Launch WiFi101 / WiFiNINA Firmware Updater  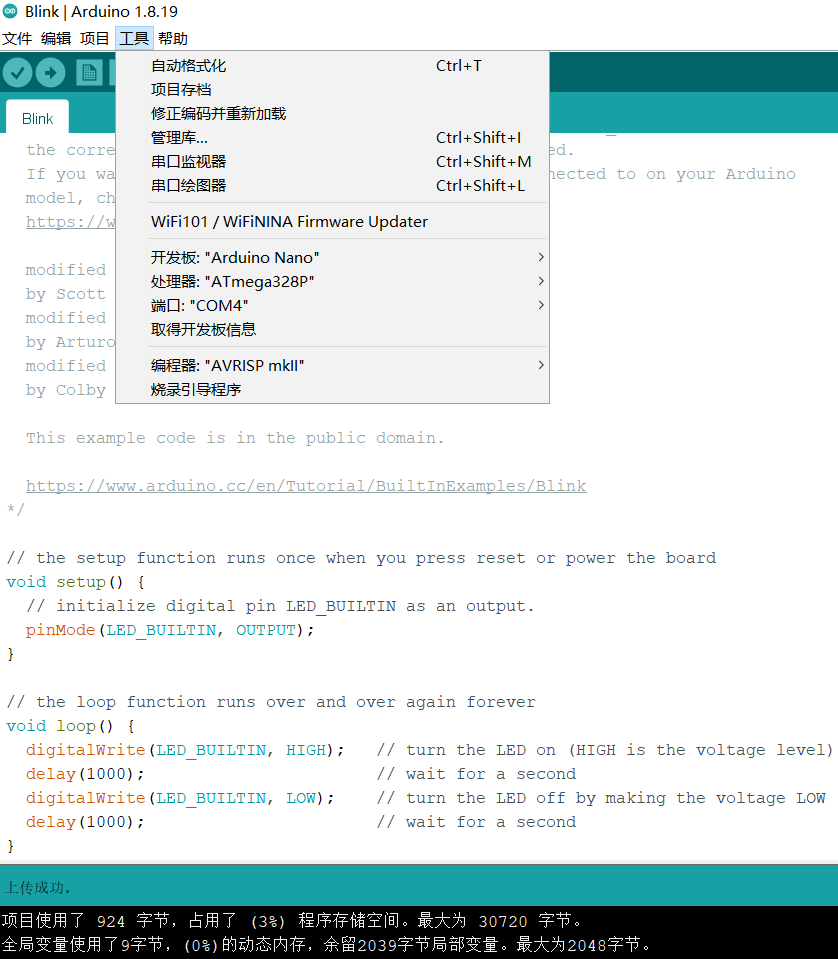(333, 221)
